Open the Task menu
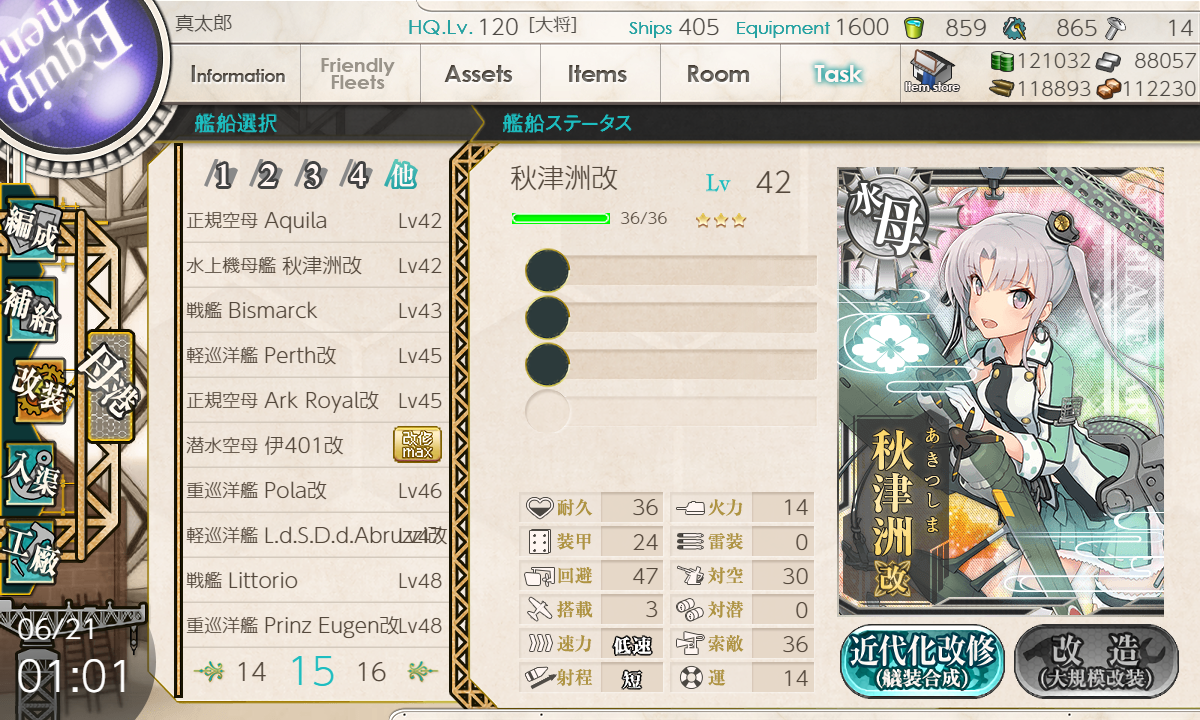The height and width of the screenshot is (720, 1200). [838, 74]
